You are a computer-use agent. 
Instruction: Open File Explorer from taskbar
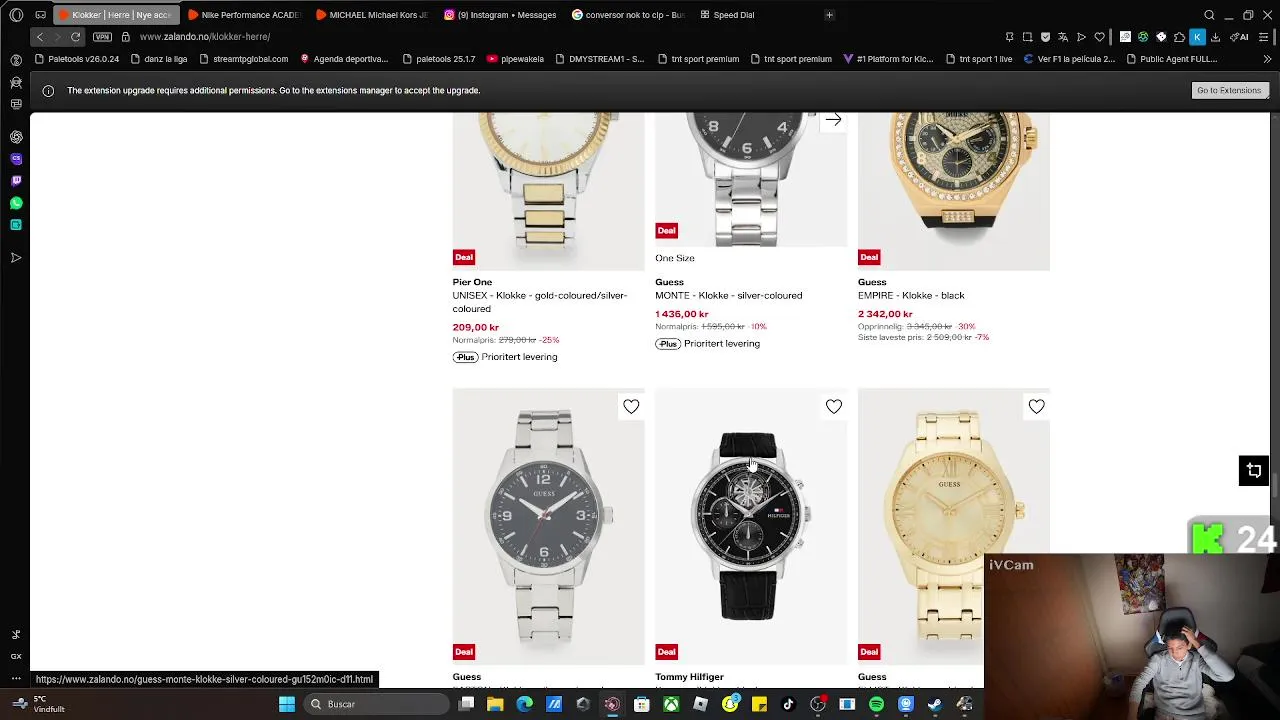tap(495, 704)
